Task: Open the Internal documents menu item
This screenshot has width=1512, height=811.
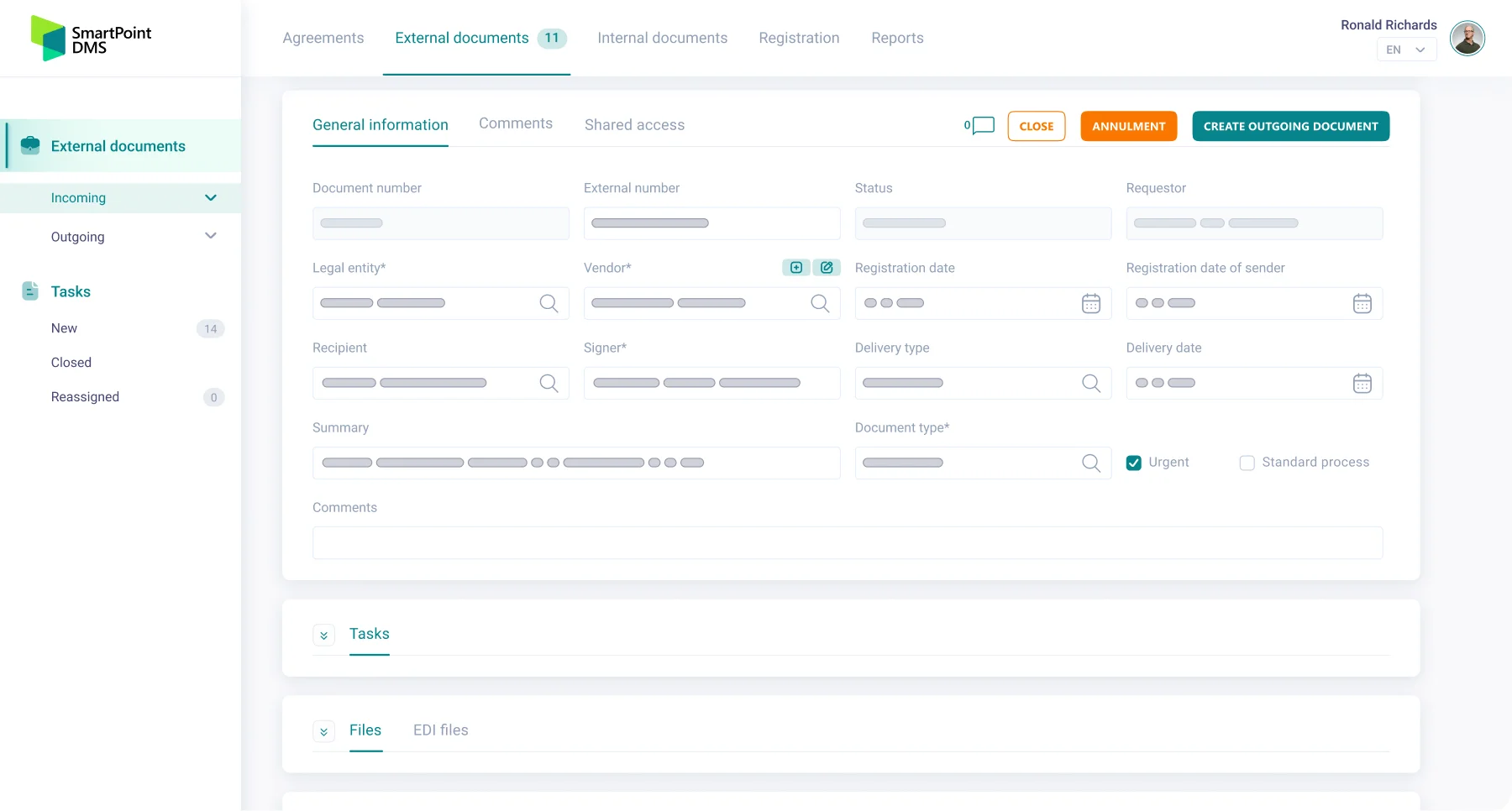Action: [x=662, y=38]
